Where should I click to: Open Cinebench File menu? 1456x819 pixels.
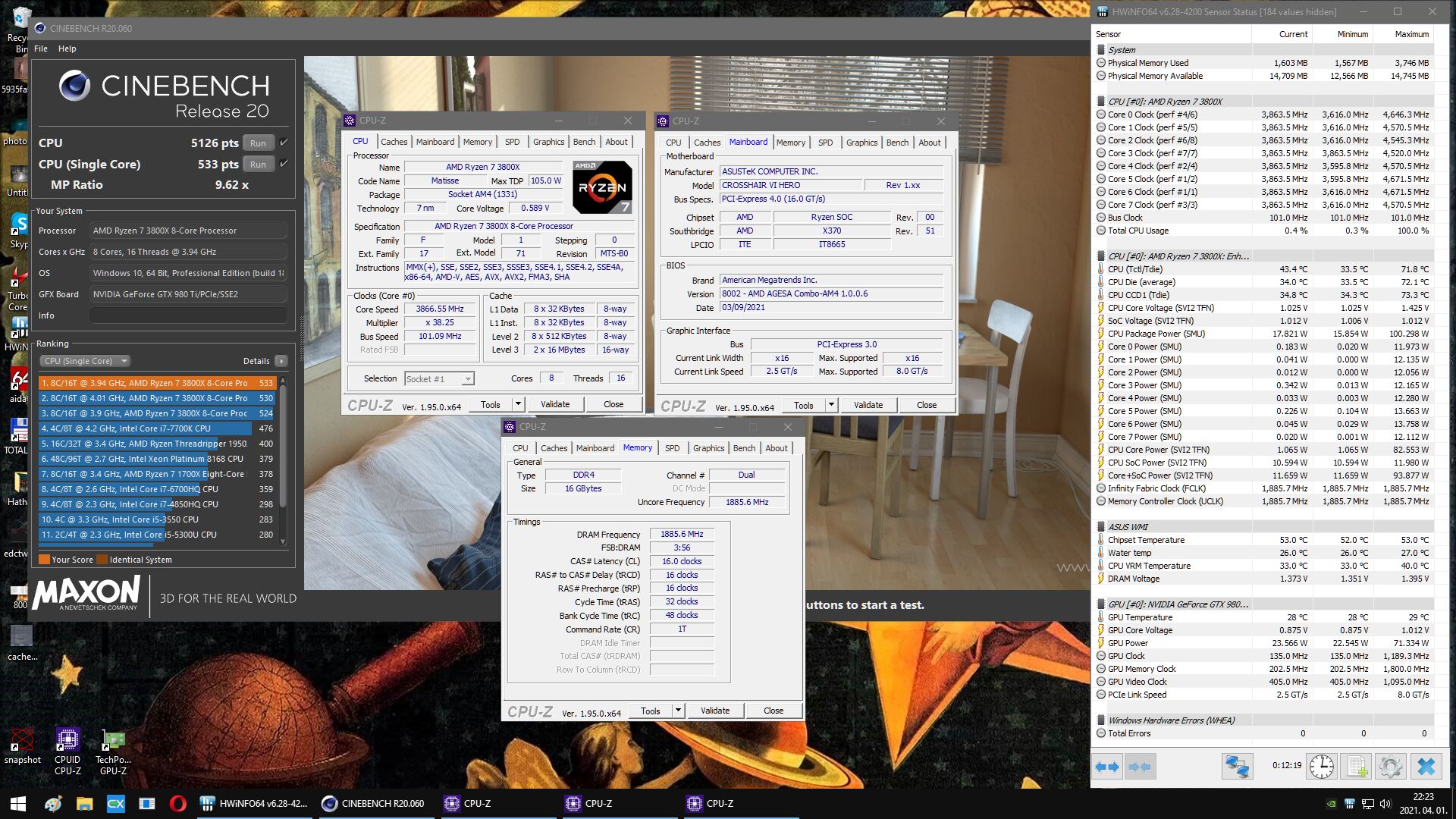pos(41,49)
